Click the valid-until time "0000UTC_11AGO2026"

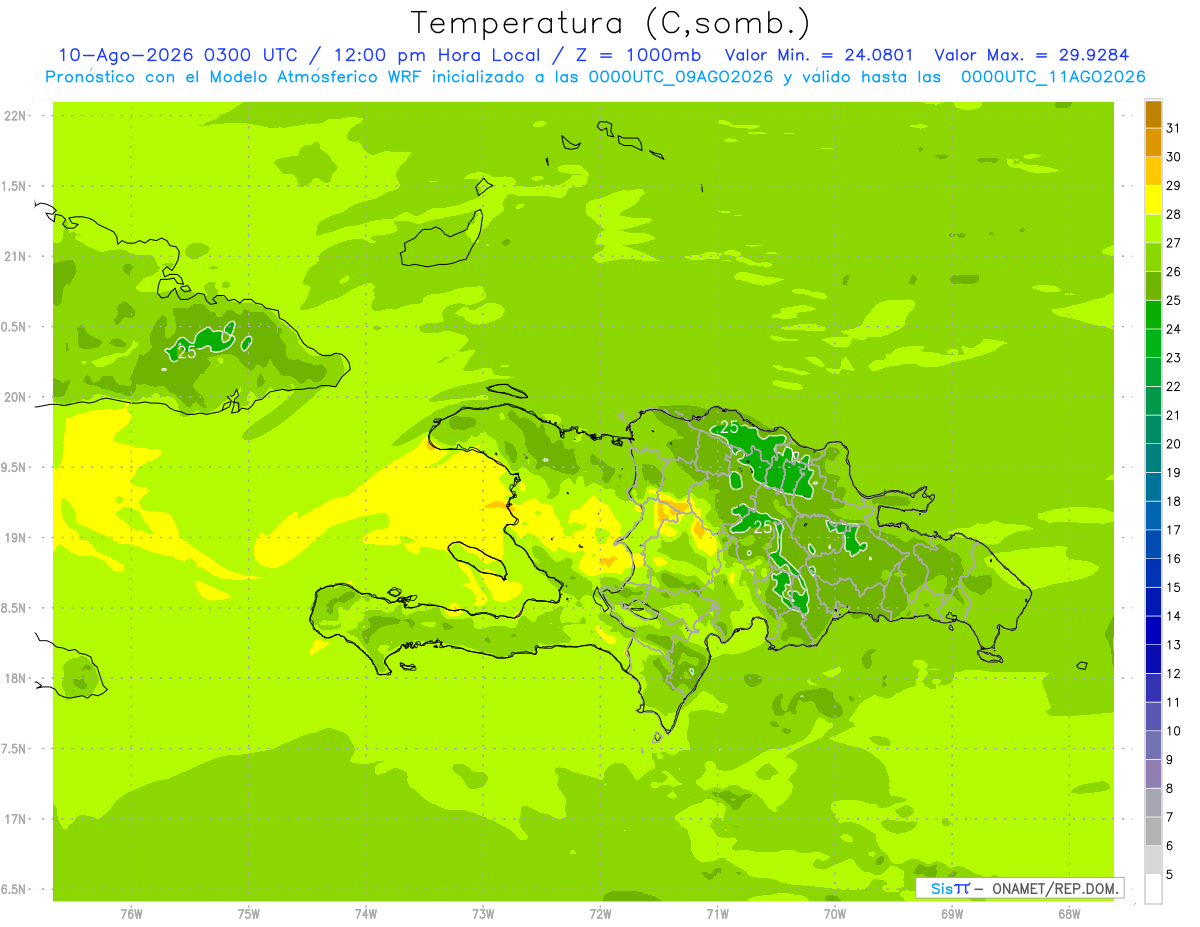tap(1053, 76)
